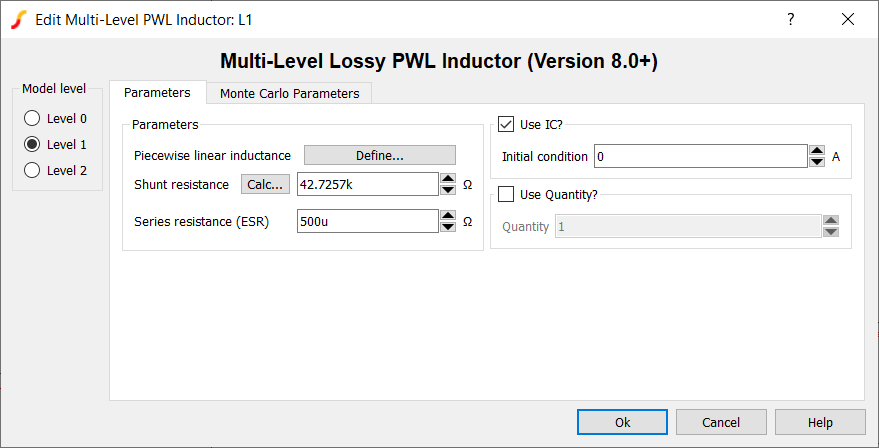Click the SIMetrix app icon in title bar

[x=18, y=19]
